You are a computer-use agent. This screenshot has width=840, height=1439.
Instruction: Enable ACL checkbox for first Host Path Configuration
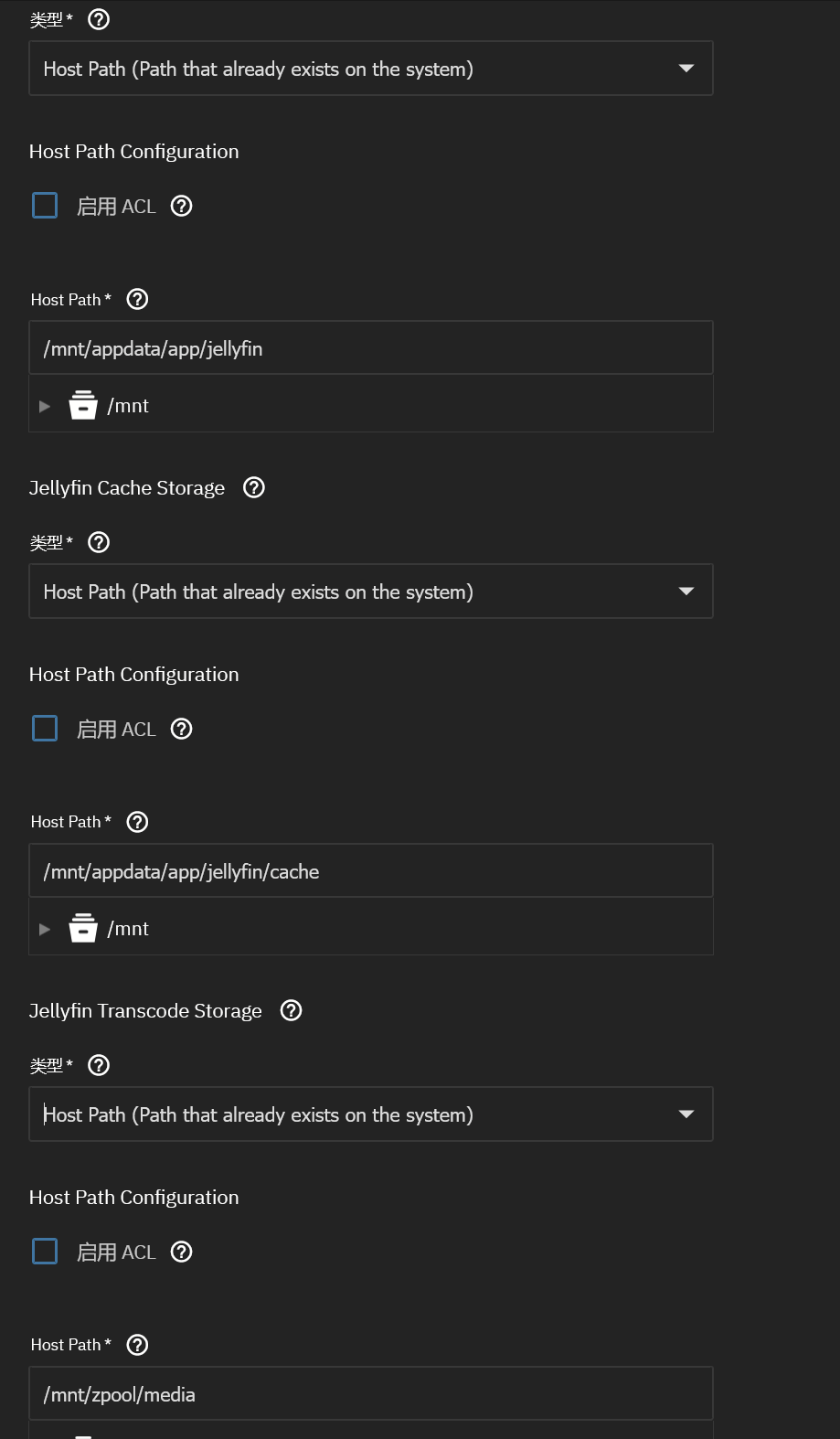45,205
